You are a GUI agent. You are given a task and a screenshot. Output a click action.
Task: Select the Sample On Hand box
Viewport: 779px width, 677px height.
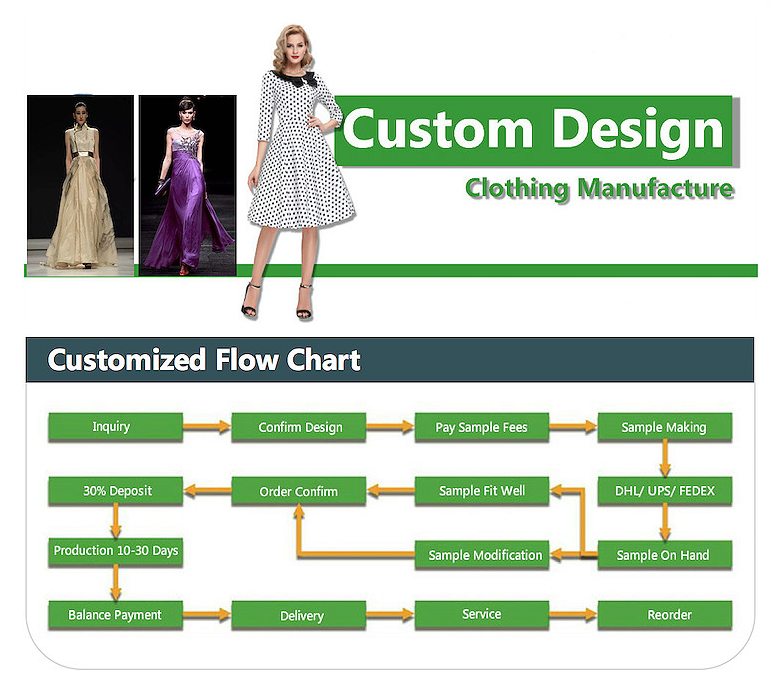click(665, 555)
